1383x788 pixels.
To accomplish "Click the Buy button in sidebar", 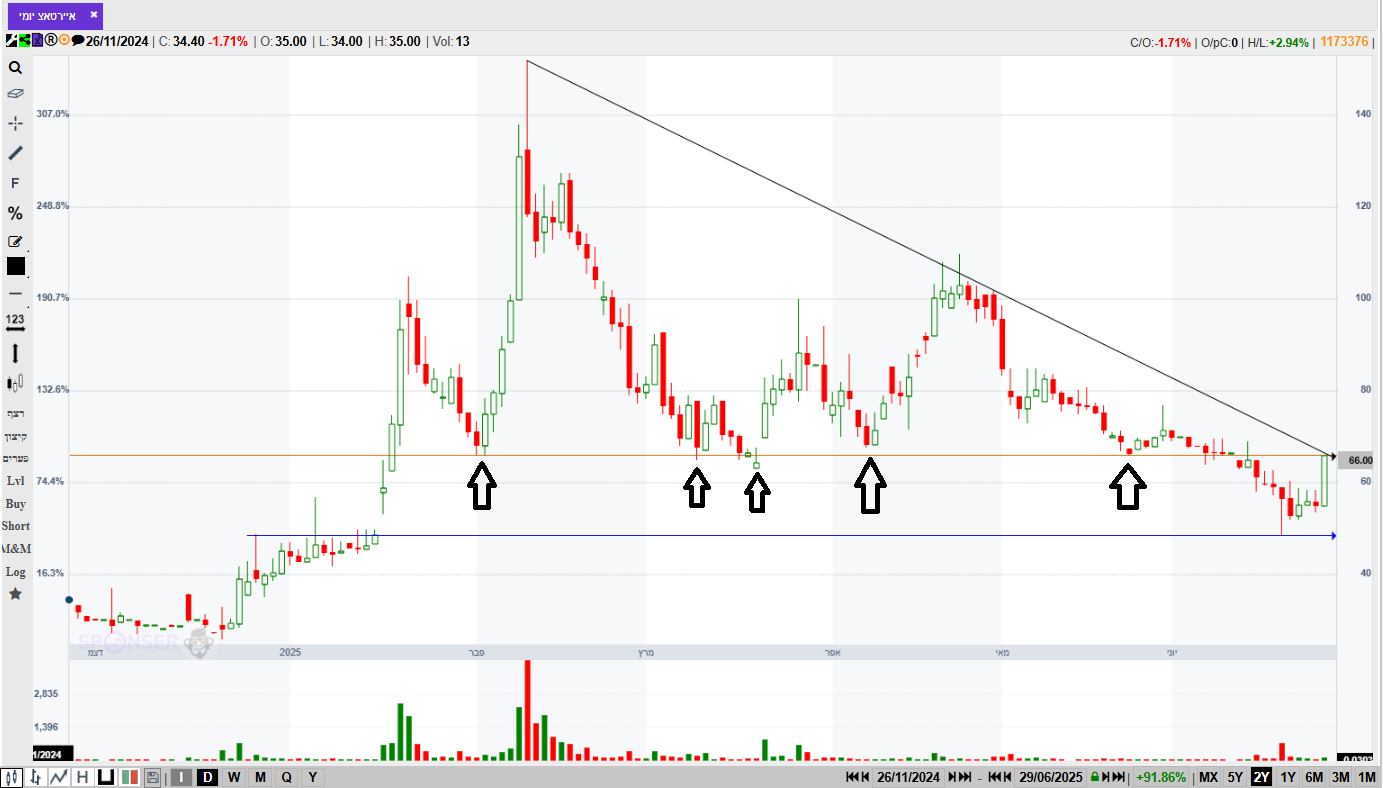I will pos(15,504).
